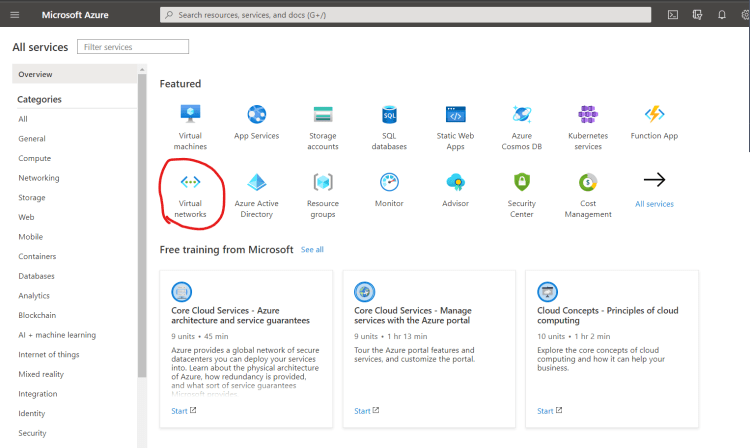Open Azure architecture and service guarantees title

[x=241, y=316]
